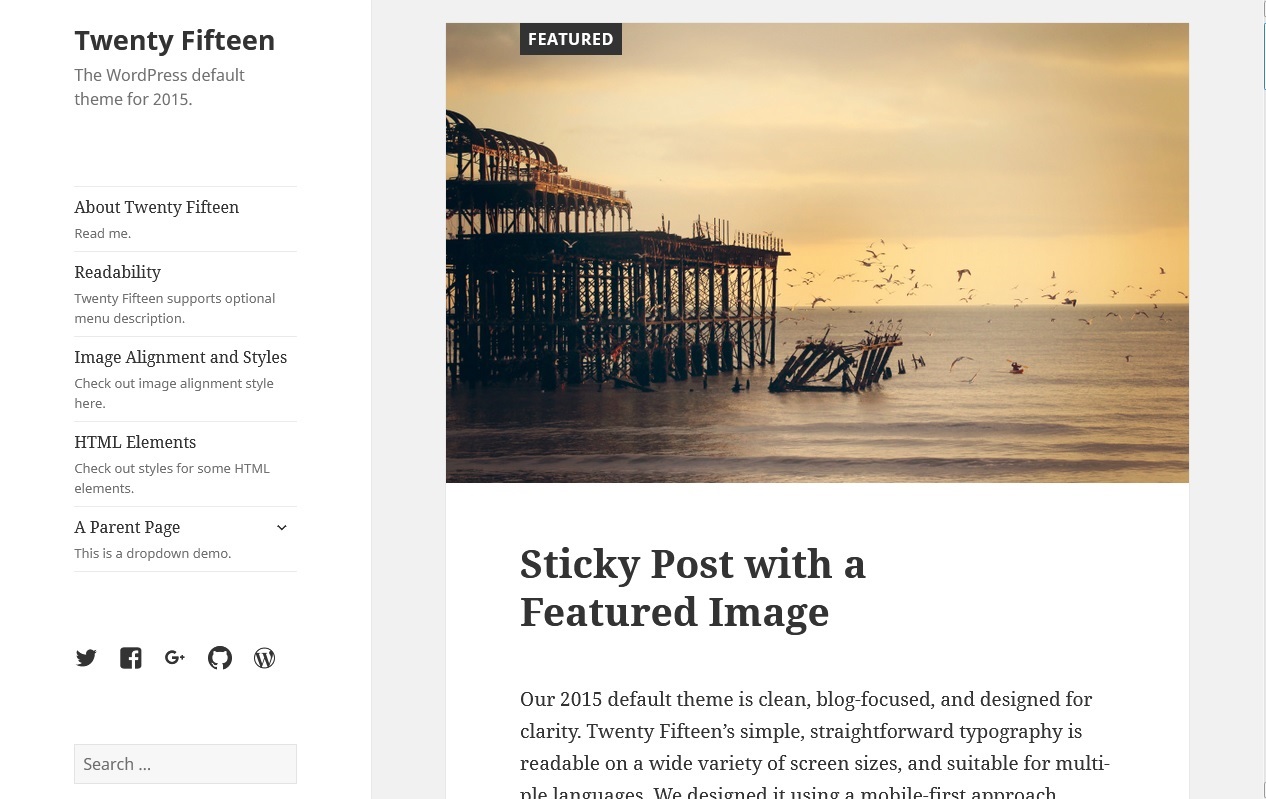Click the FEATURED label on the image

[571, 39]
